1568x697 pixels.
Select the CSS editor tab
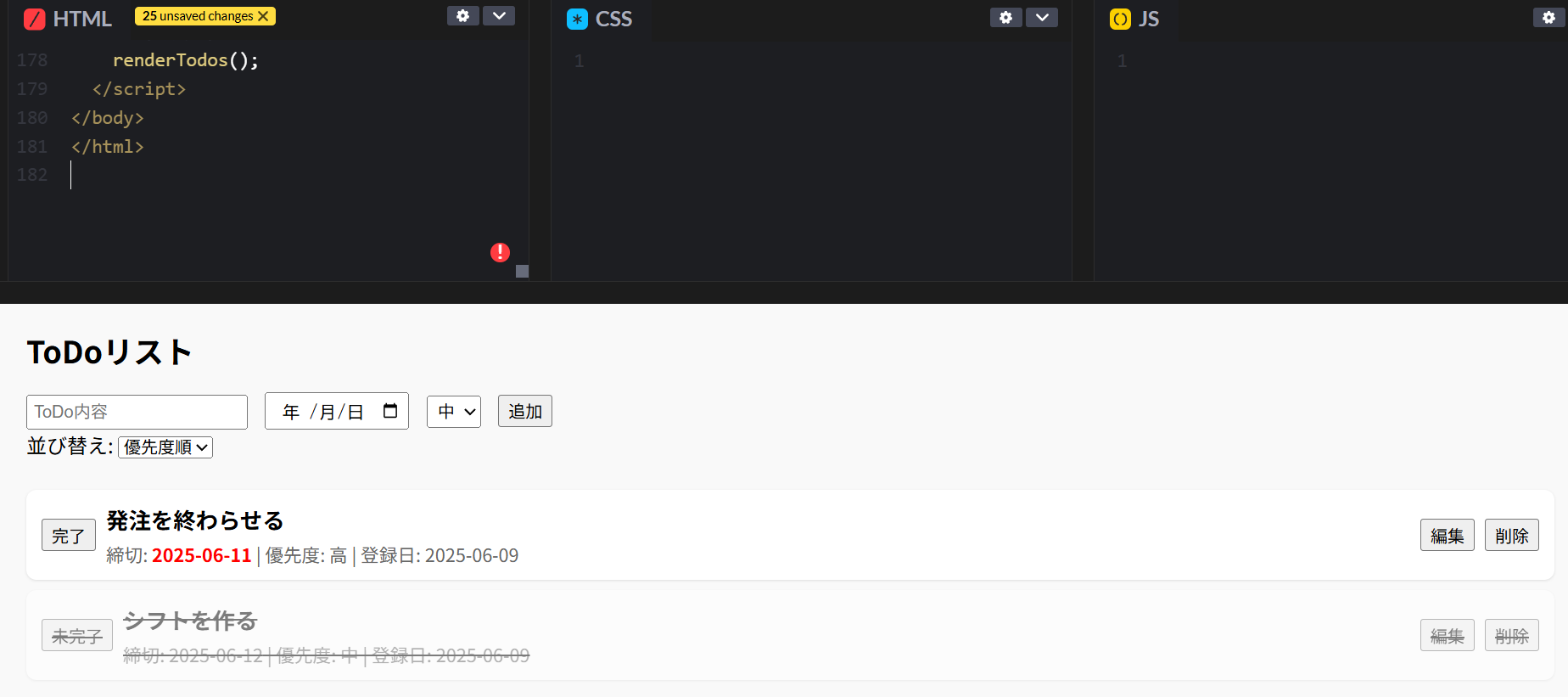click(600, 19)
